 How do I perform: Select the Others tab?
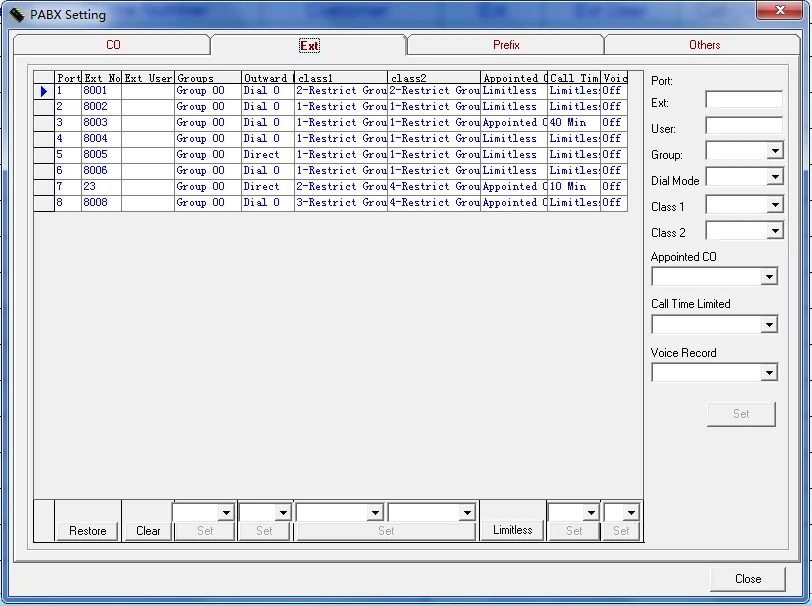coord(704,45)
